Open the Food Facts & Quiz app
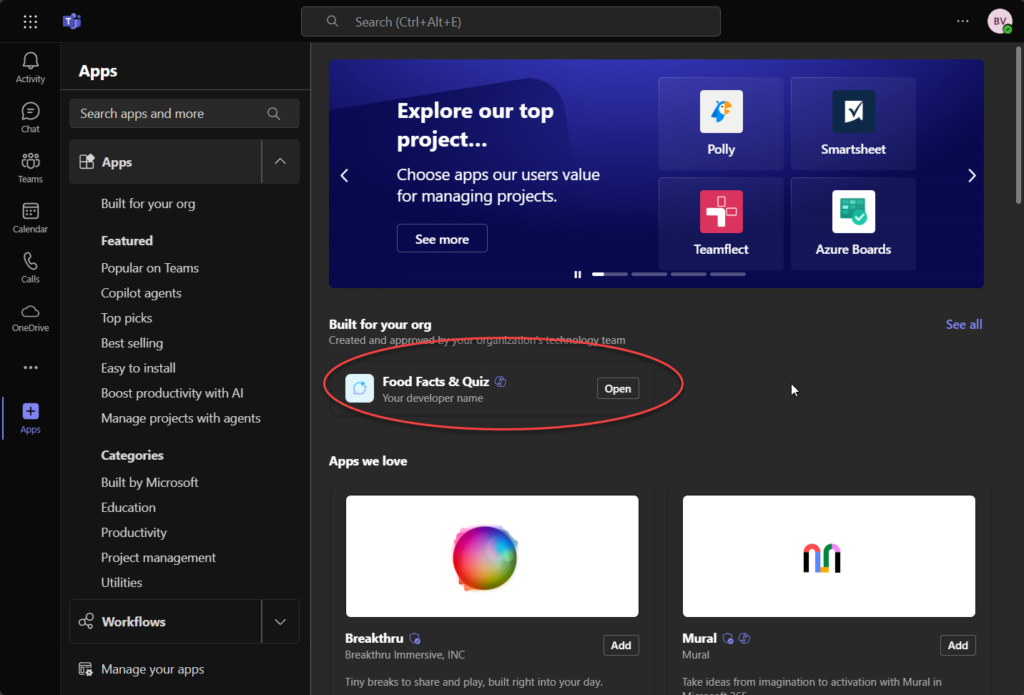The height and width of the screenshot is (695, 1024). (618, 389)
